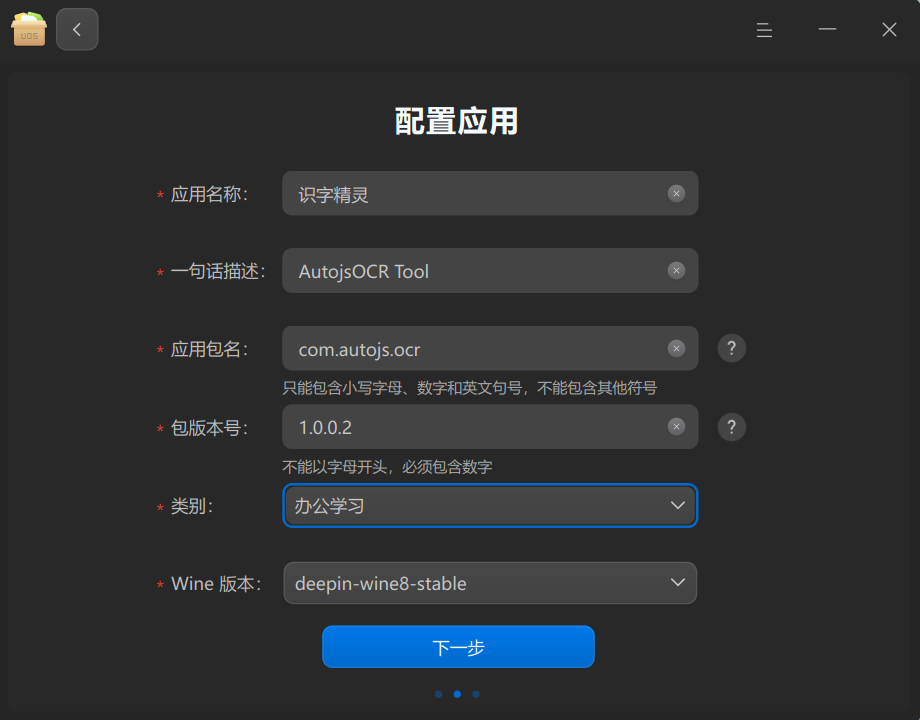Go back using the arrow button
This screenshot has height=720, width=920.
click(x=77, y=29)
